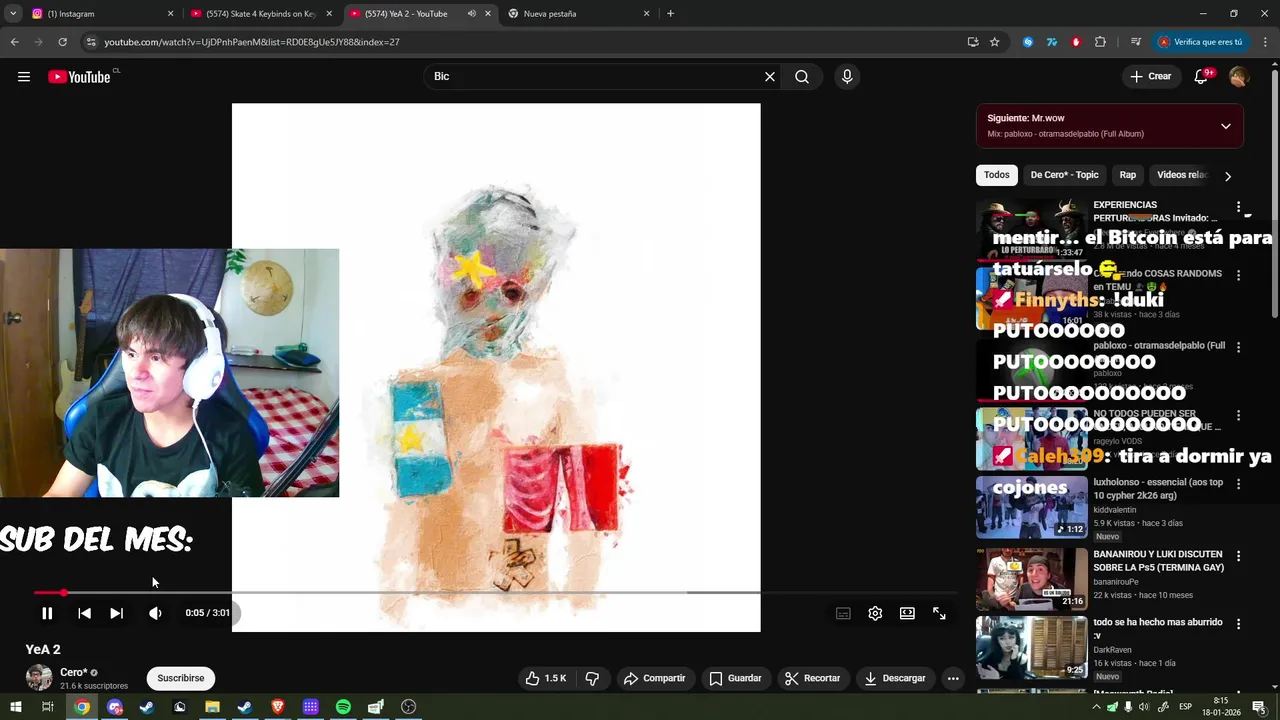This screenshot has width=1280, height=720.
Task: Go to the YouTube home logo
Action: pos(79,77)
